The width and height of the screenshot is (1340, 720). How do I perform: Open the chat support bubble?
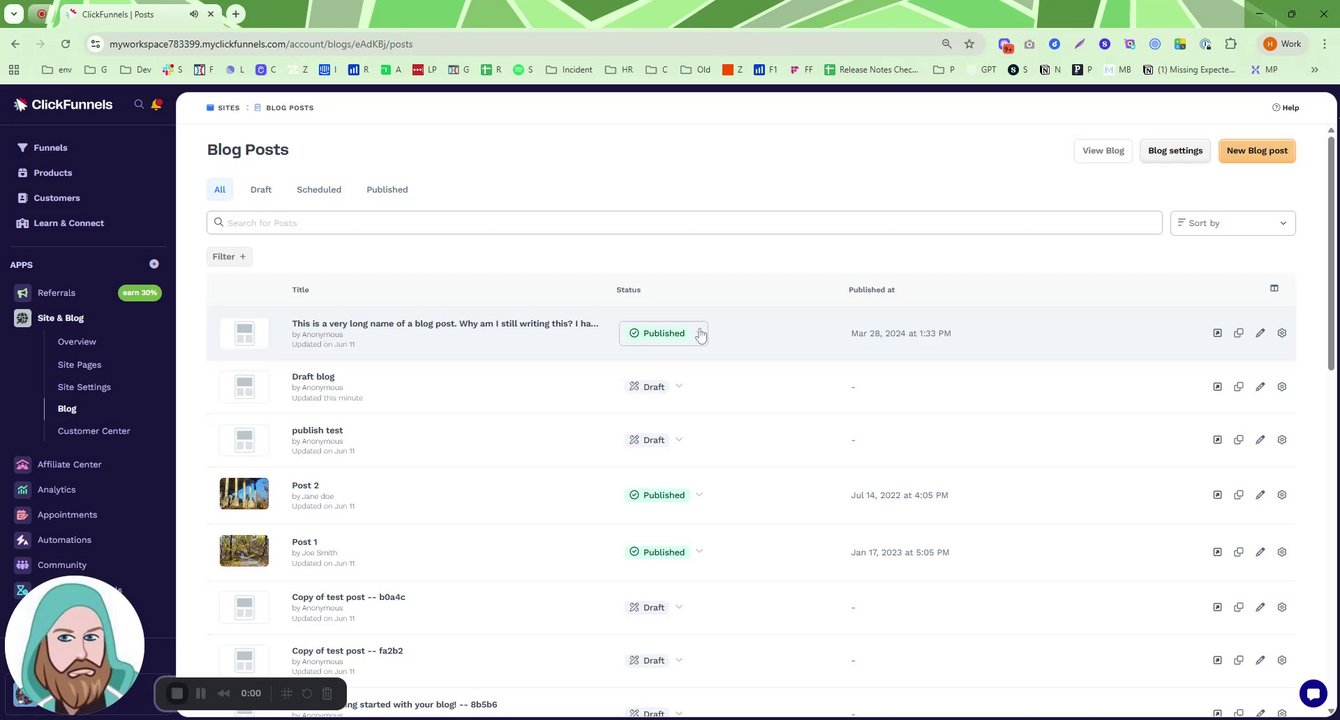pos(1313,693)
